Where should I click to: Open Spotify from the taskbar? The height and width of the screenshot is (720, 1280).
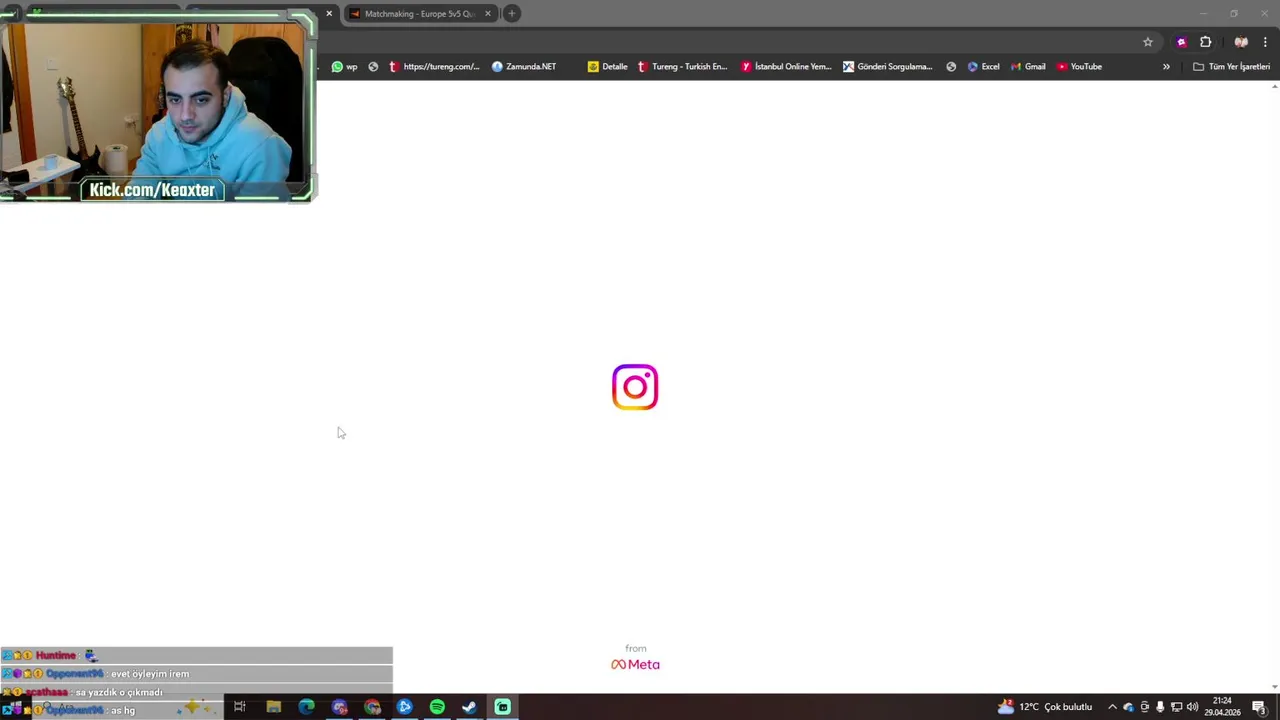pos(437,707)
